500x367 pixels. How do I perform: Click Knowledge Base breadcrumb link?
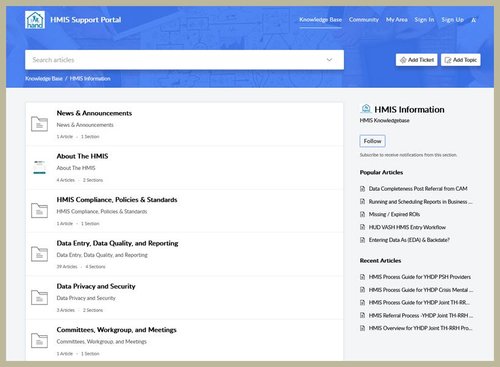(44, 79)
